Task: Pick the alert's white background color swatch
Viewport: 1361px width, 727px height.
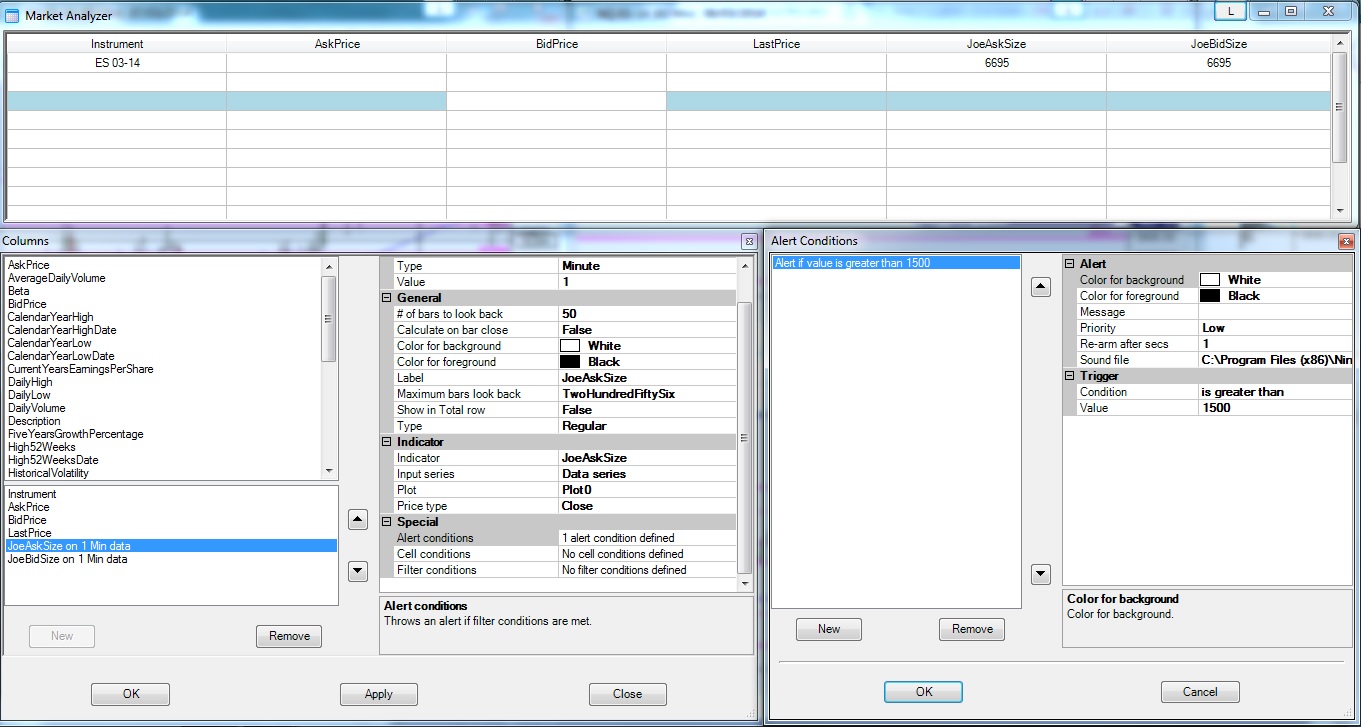Action: tap(1210, 280)
